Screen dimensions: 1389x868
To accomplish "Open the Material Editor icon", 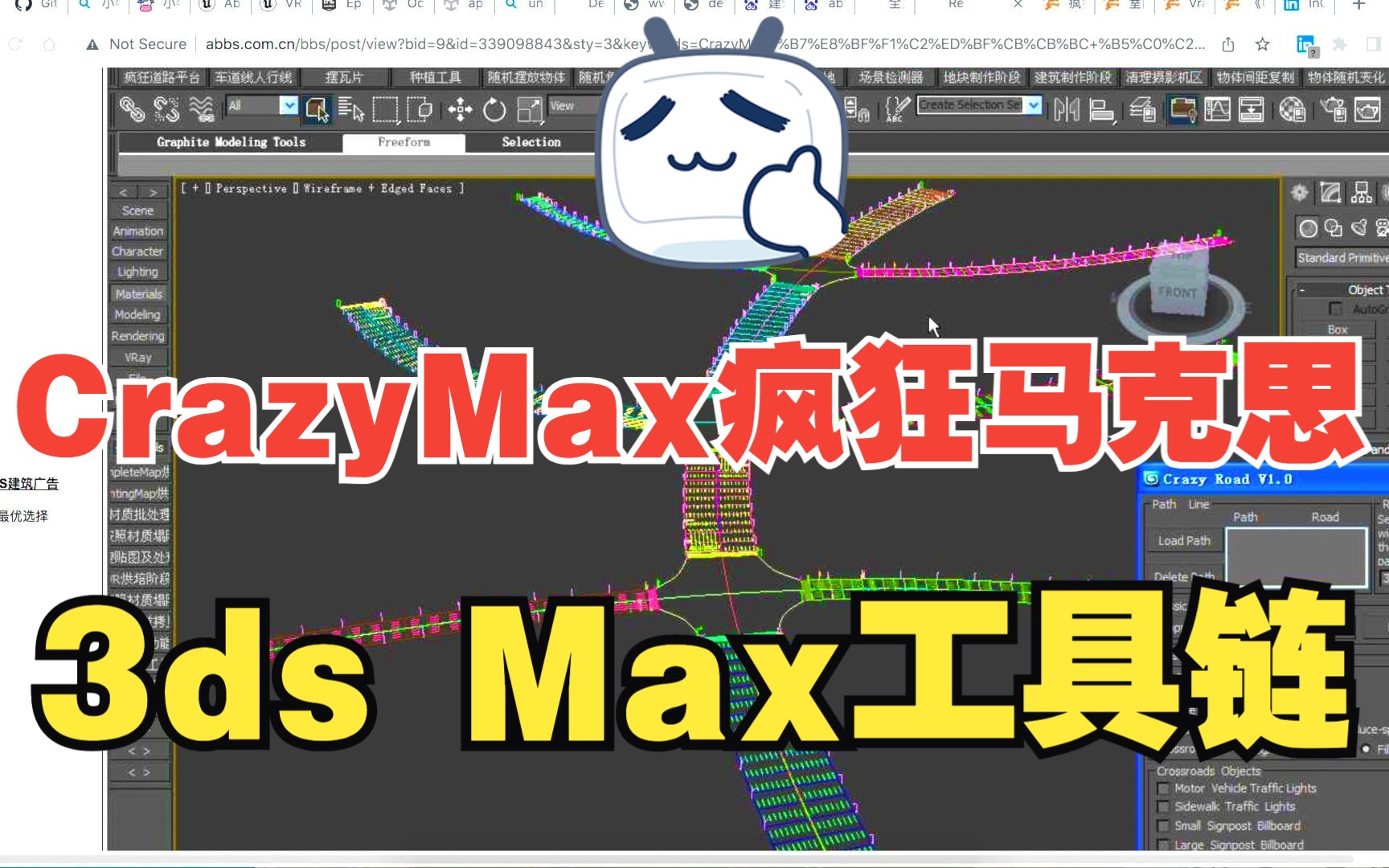I will (x=1292, y=108).
